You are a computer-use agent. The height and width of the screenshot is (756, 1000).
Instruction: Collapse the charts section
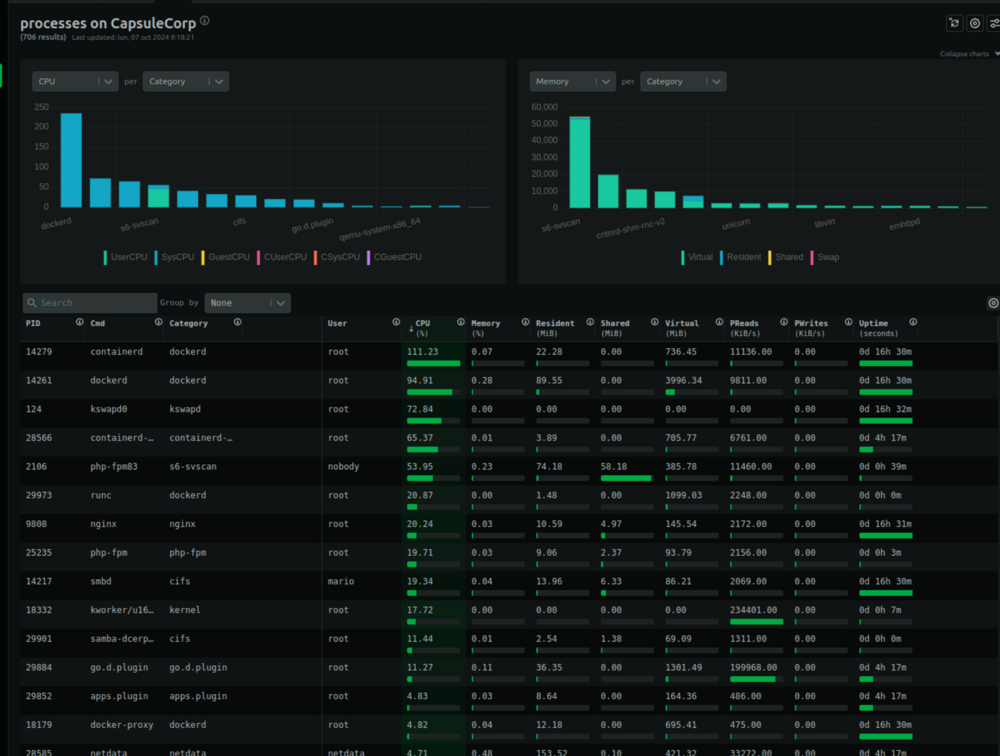pos(969,54)
